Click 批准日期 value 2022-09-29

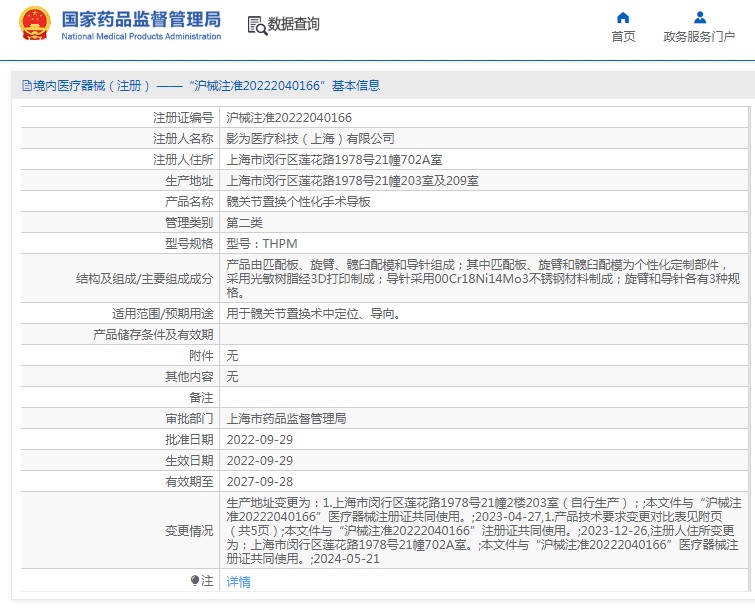260,440
